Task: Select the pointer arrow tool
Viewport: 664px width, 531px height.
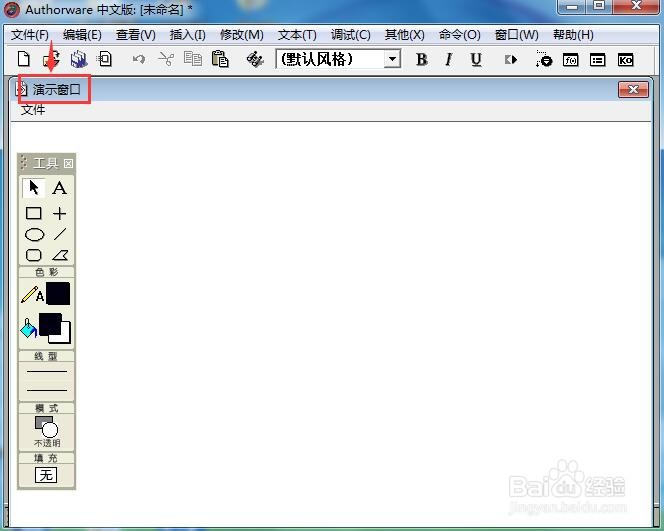Action: [x=33, y=188]
